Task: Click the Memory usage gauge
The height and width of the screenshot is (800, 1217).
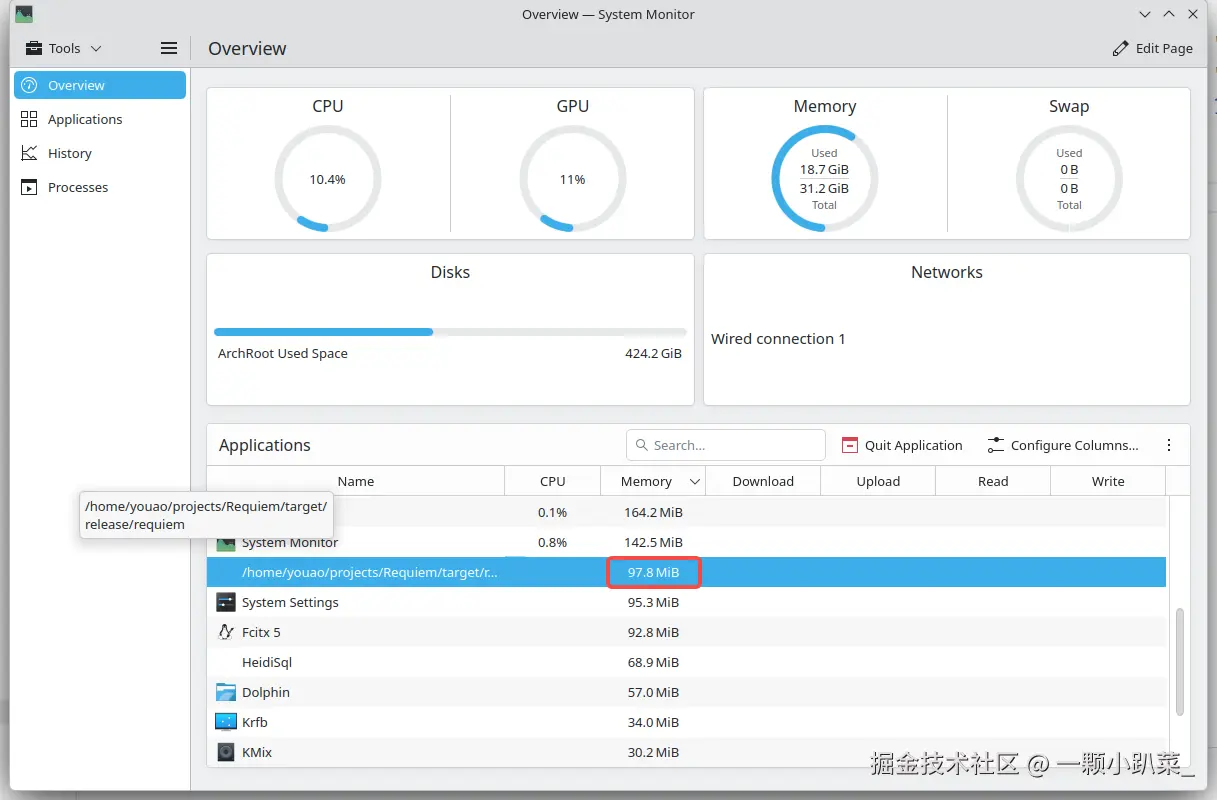Action: pyautogui.click(x=825, y=179)
